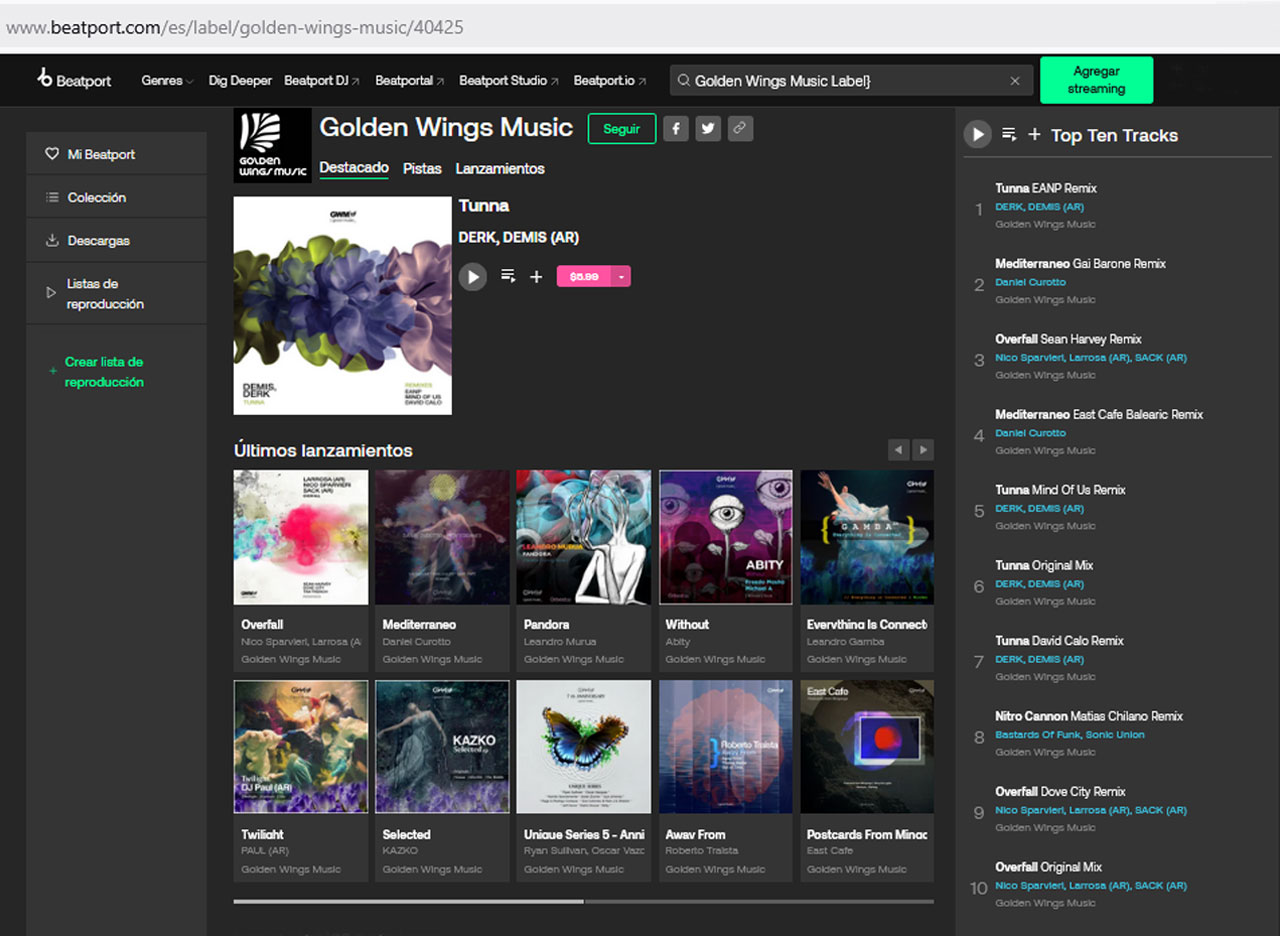Open Everything Is Connected release cover

(867, 537)
